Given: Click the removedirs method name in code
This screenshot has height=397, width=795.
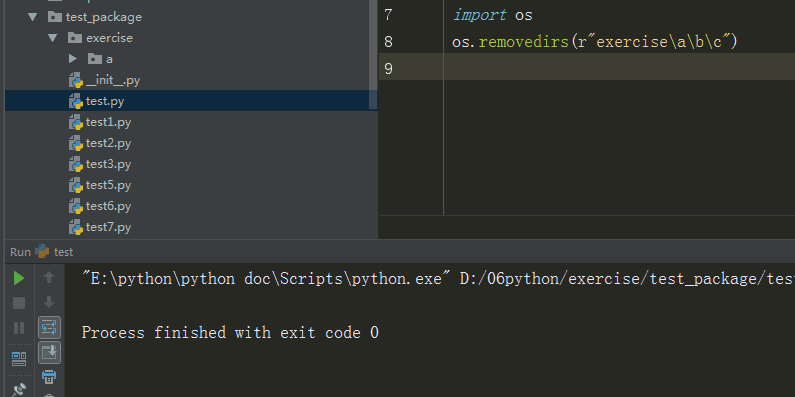Looking at the screenshot, I should pos(524,42).
